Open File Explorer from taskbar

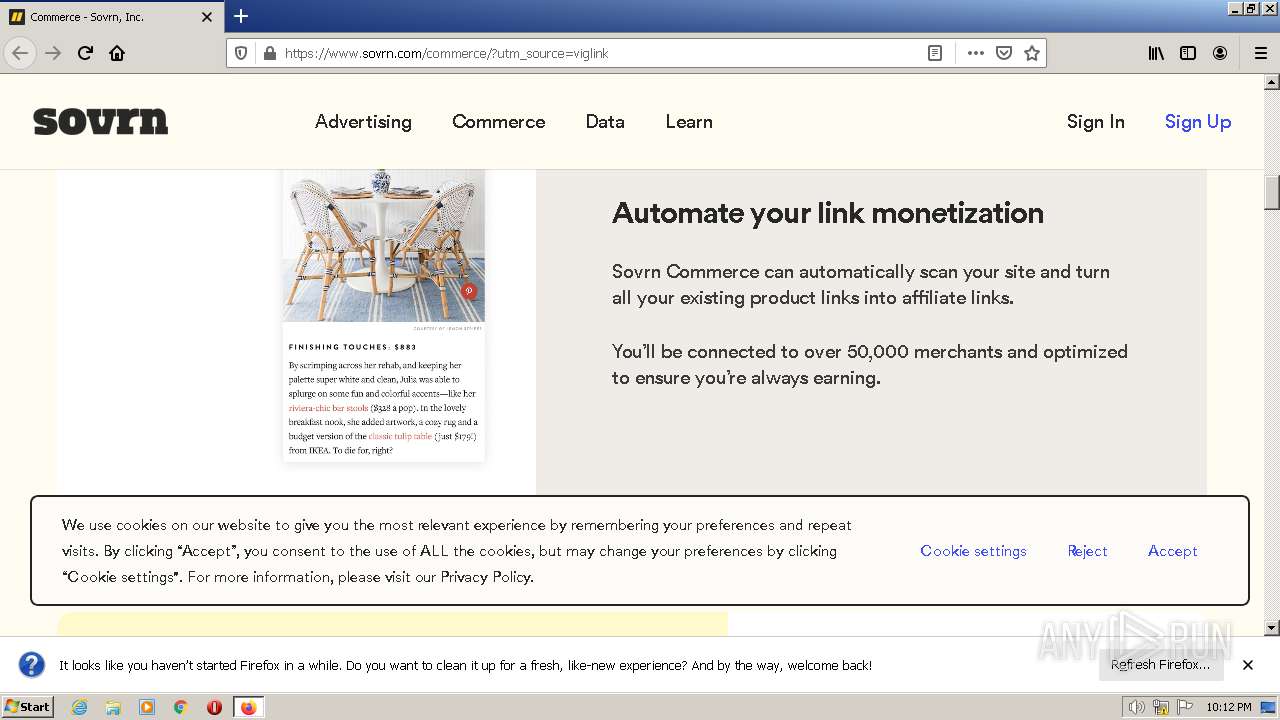point(113,707)
